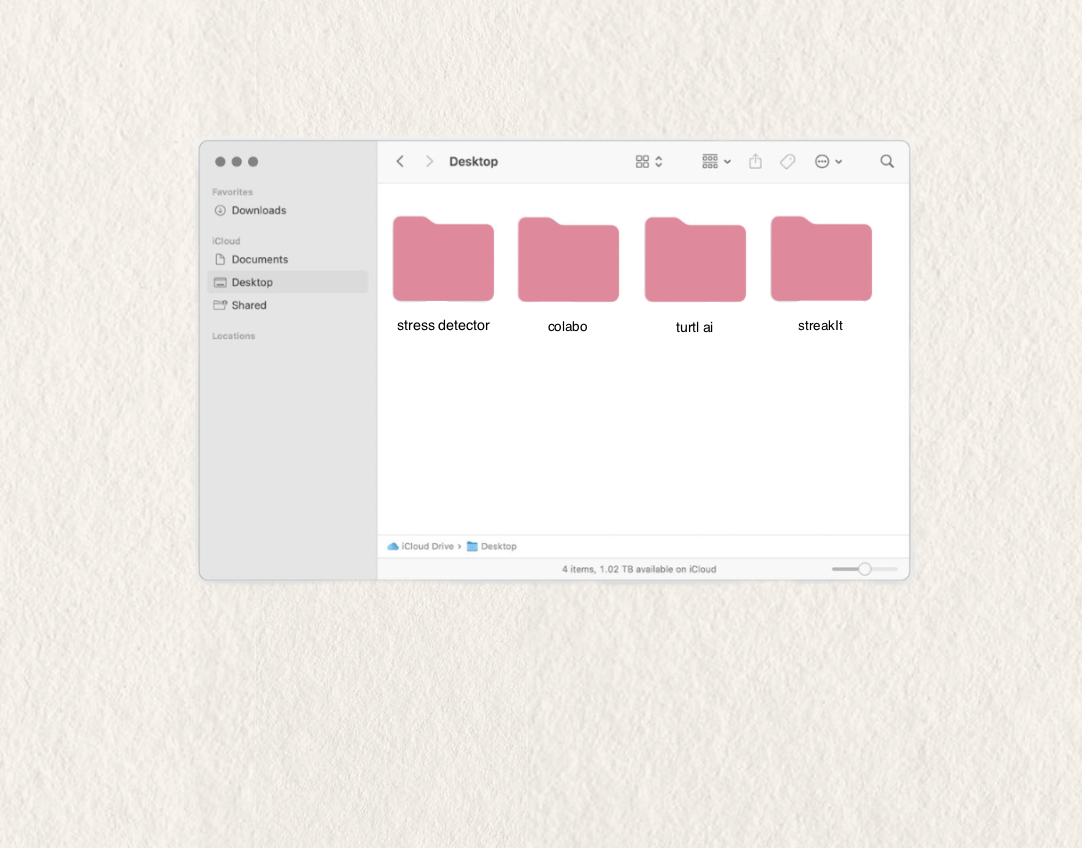Open Shared in the sidebar

click(249, 306)
